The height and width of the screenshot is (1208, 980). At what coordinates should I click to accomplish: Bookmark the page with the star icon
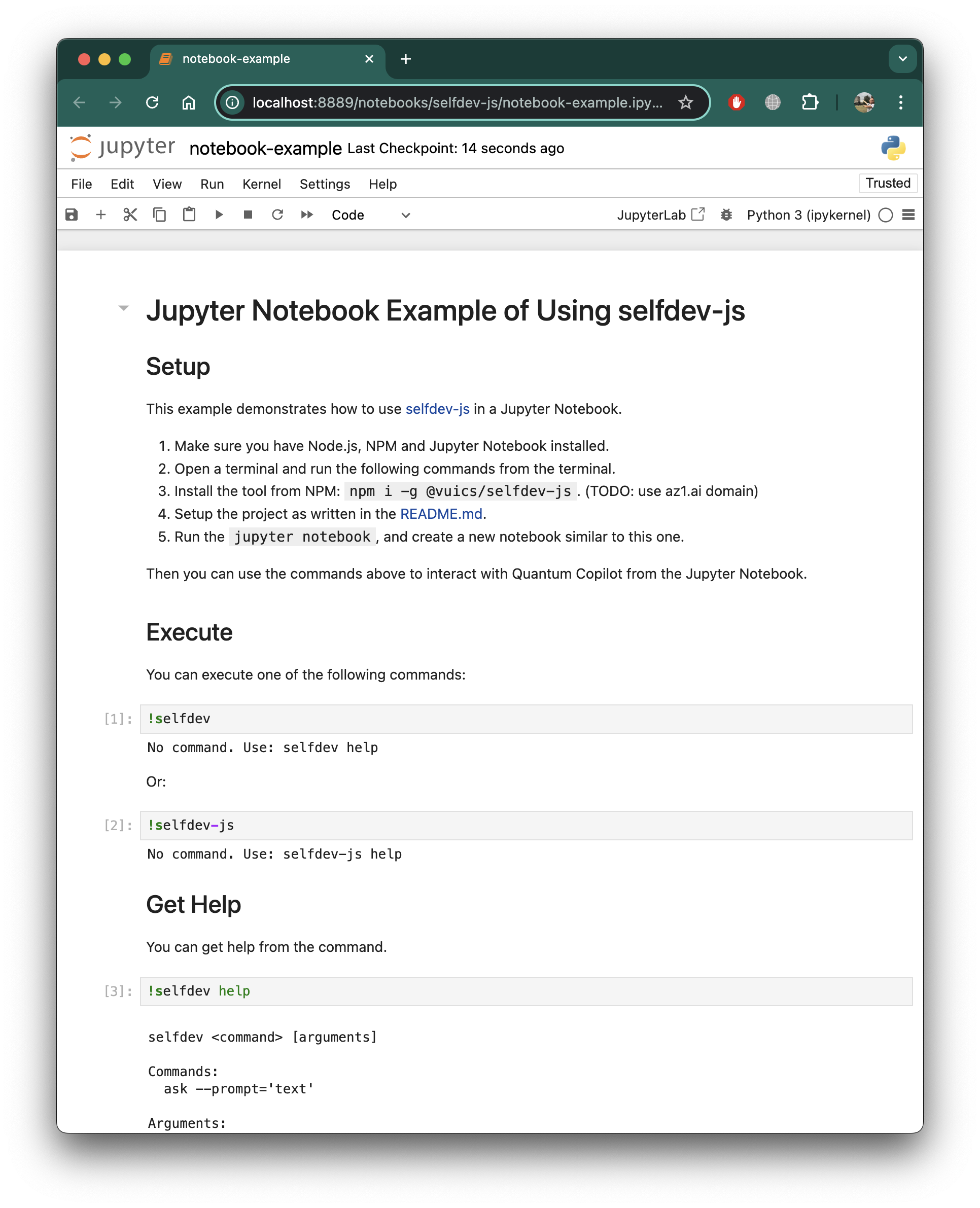(685, 102)
